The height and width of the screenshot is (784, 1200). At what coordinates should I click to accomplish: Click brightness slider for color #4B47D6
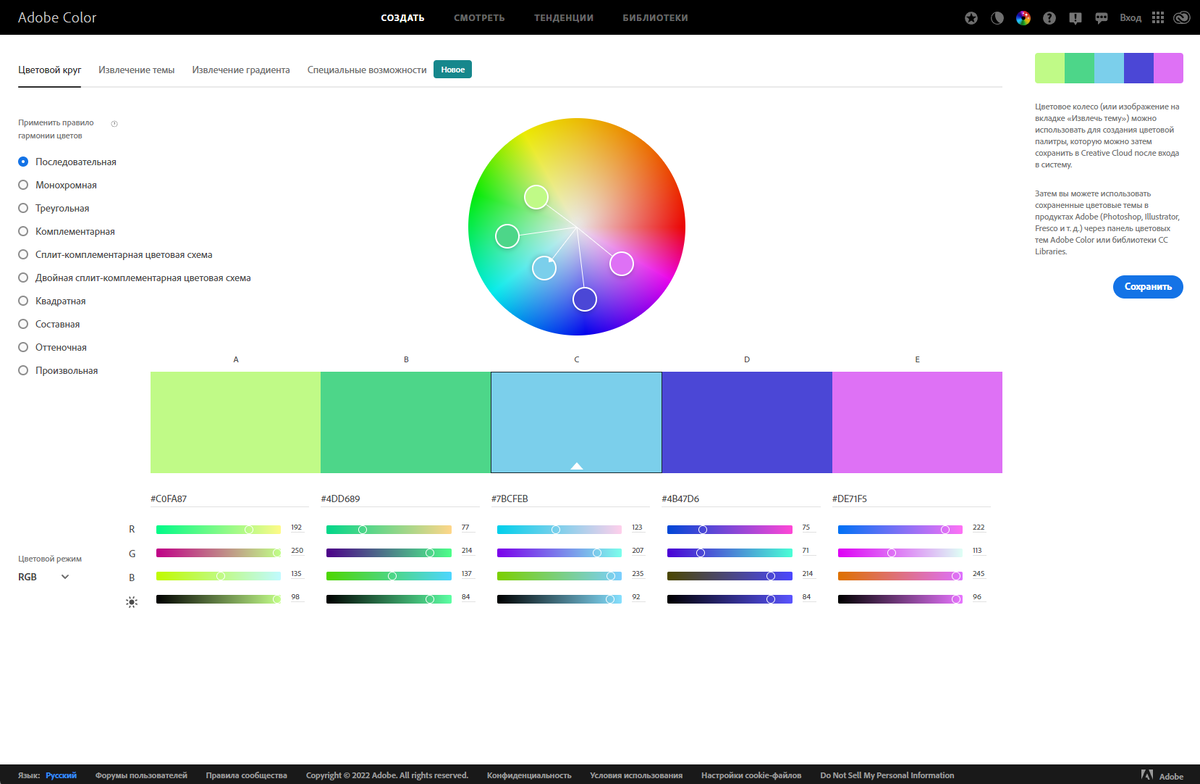tap(730, 599)
